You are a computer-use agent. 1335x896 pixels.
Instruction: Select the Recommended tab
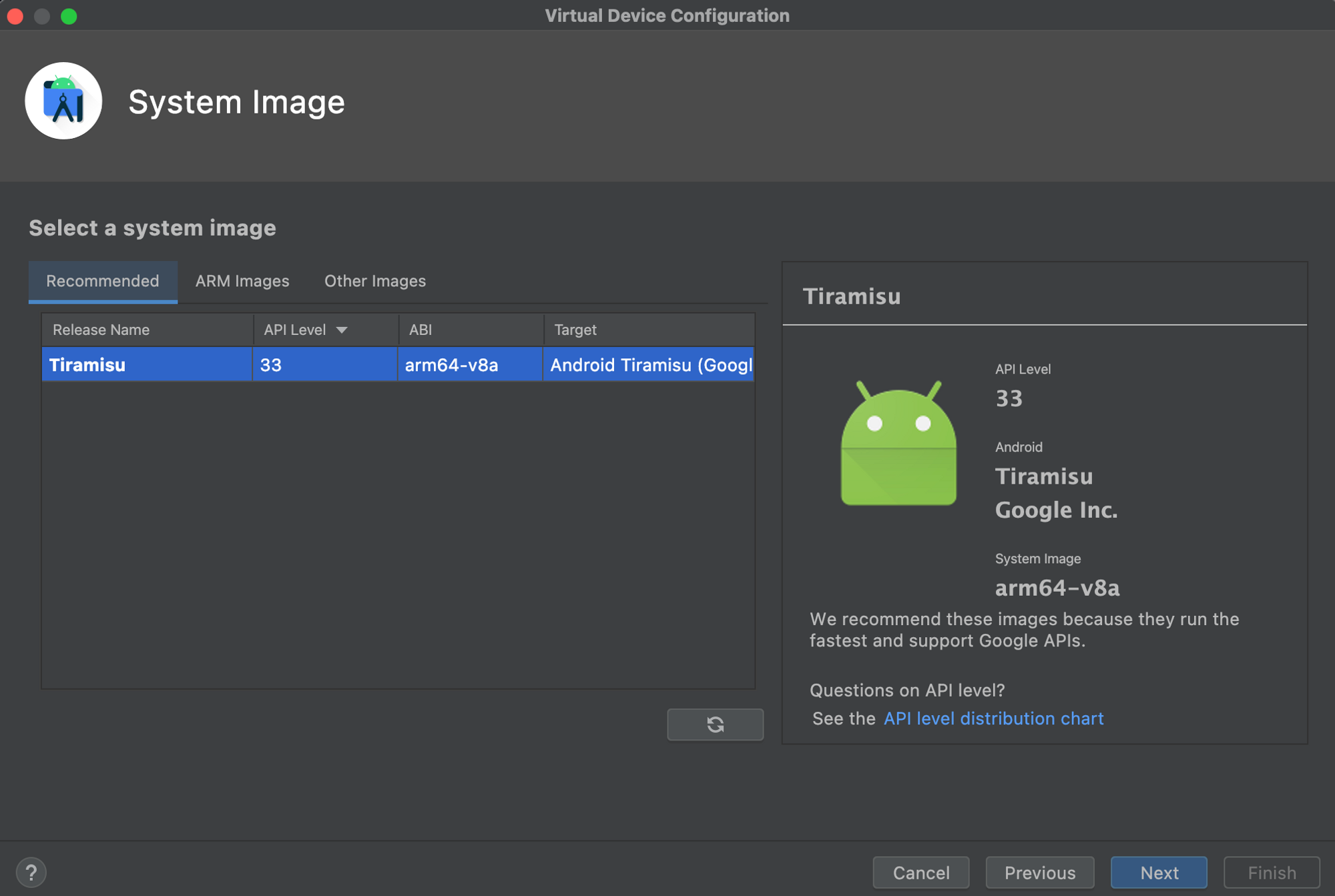[x=103, y=281]
